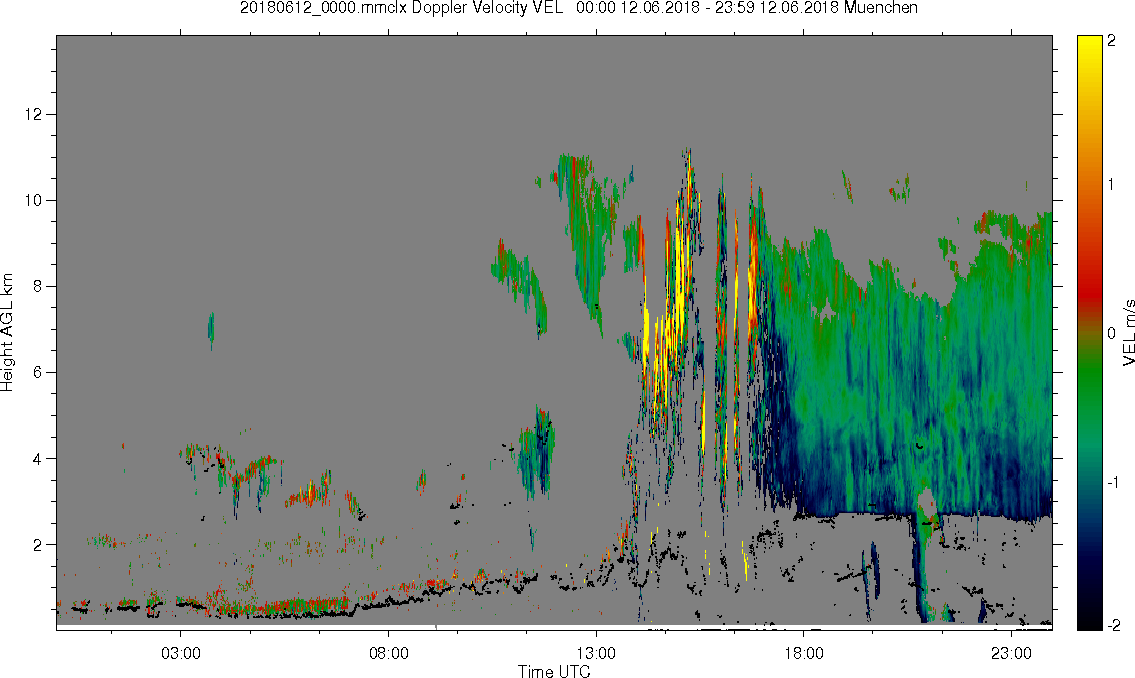Click the height tick label '10'
The height and width of the screenshot is (678, 1135).
pyautogui.click(x=33, y=200)
